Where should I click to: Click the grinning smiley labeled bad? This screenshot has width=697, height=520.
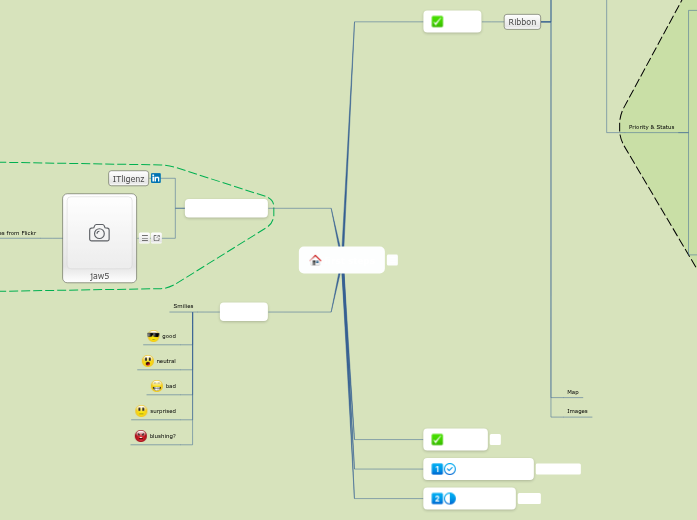coord(157,386)
